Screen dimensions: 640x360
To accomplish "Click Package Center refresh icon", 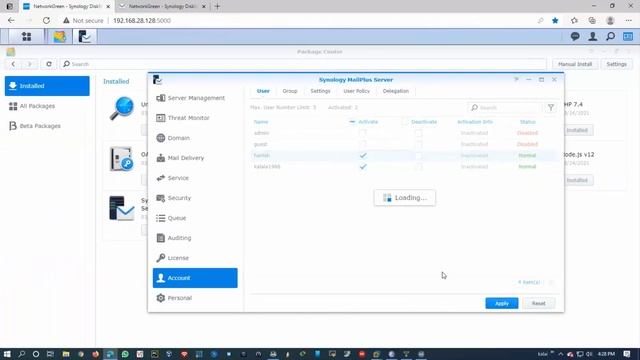I will (x=49, y=64).
